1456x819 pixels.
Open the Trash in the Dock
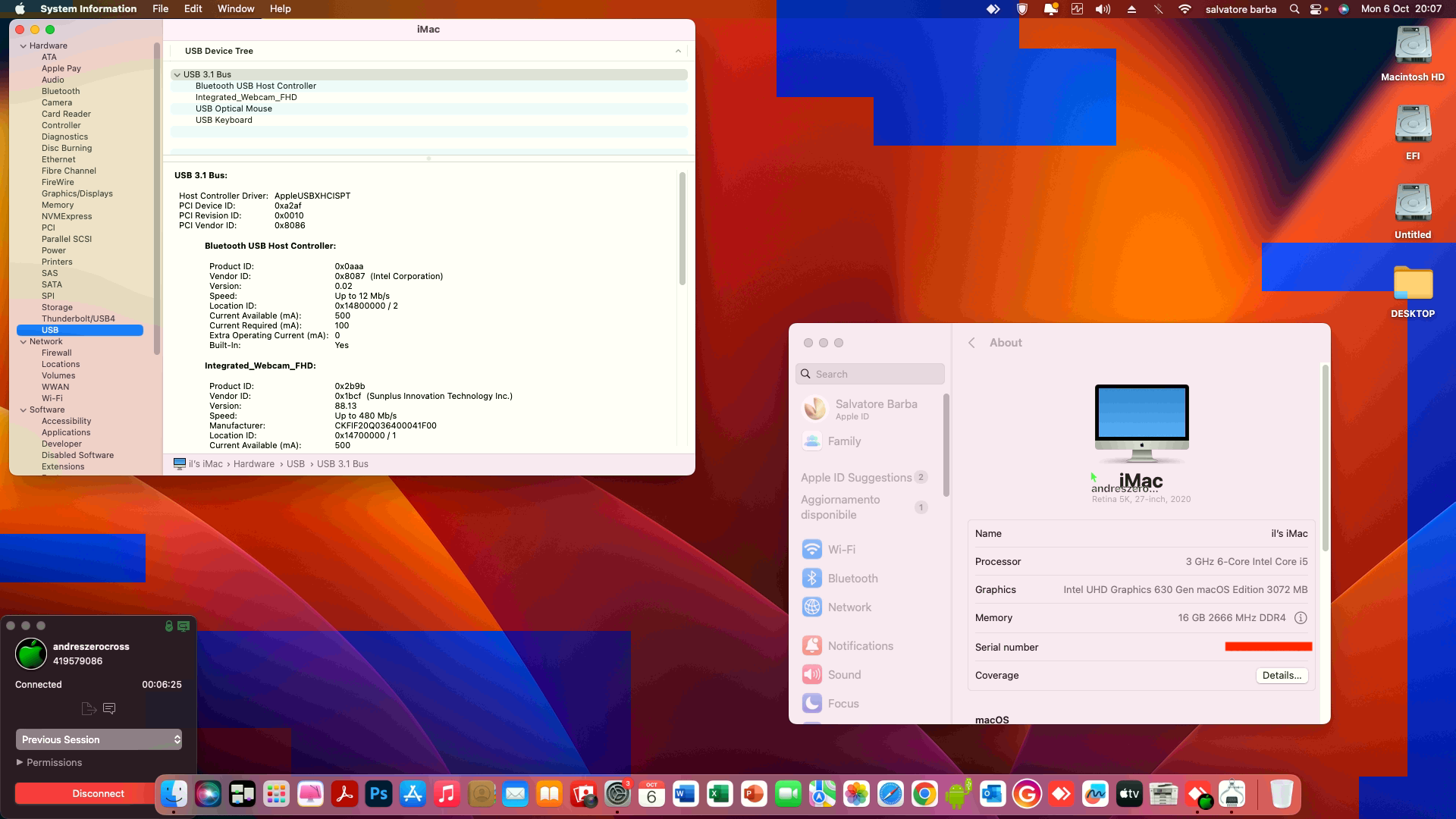tap(1281, 794)
